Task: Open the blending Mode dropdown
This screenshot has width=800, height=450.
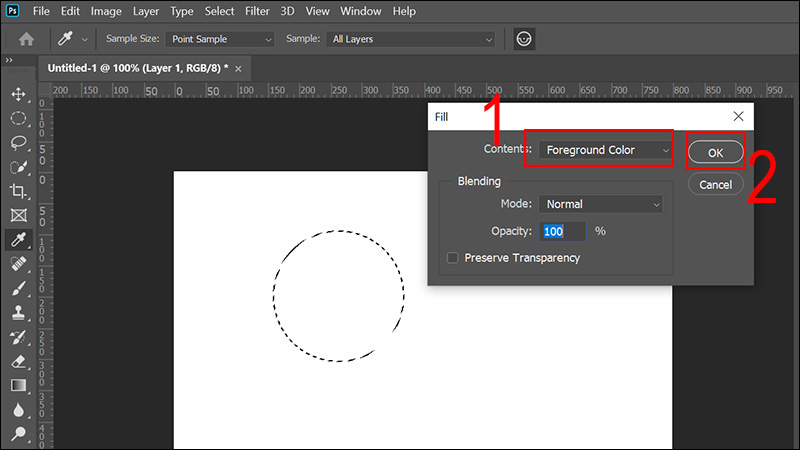Action: (601, 204)
